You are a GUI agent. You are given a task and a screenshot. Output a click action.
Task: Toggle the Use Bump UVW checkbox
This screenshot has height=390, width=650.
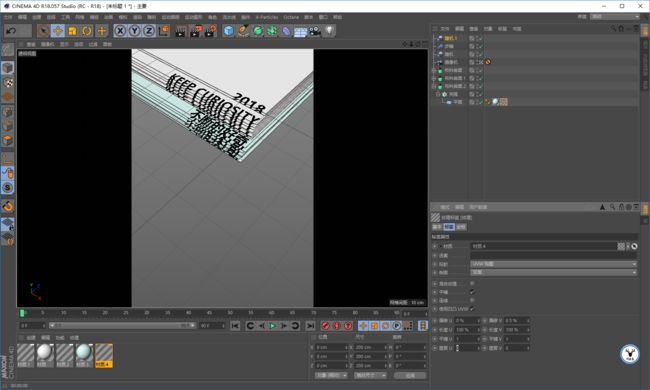point(472,309)
